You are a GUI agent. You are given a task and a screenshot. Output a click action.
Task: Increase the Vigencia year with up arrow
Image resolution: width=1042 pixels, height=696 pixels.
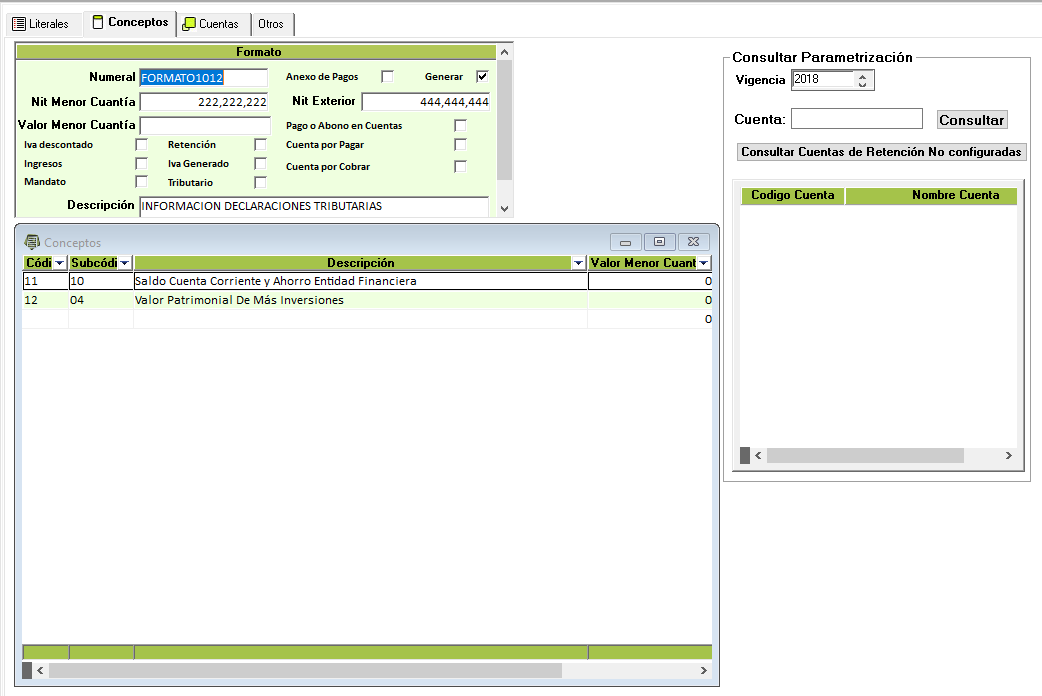click(863, 75)
